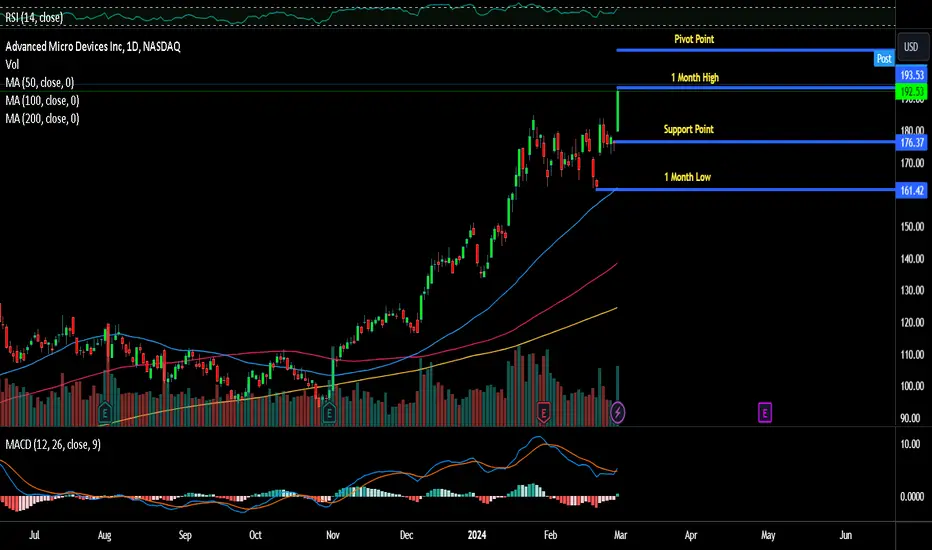Click the Jul time axis label
Viewport: 932px width, 550px height.
[x=34, y=535]
